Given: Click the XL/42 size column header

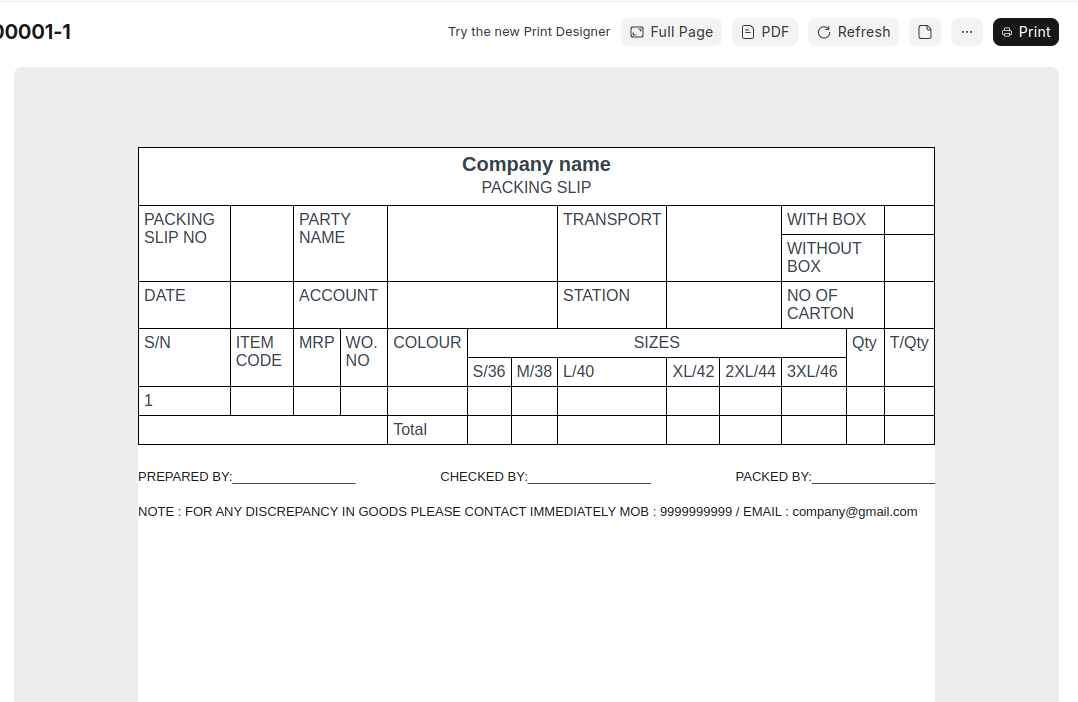Looking at the screenshot, I should coord(692,371).
